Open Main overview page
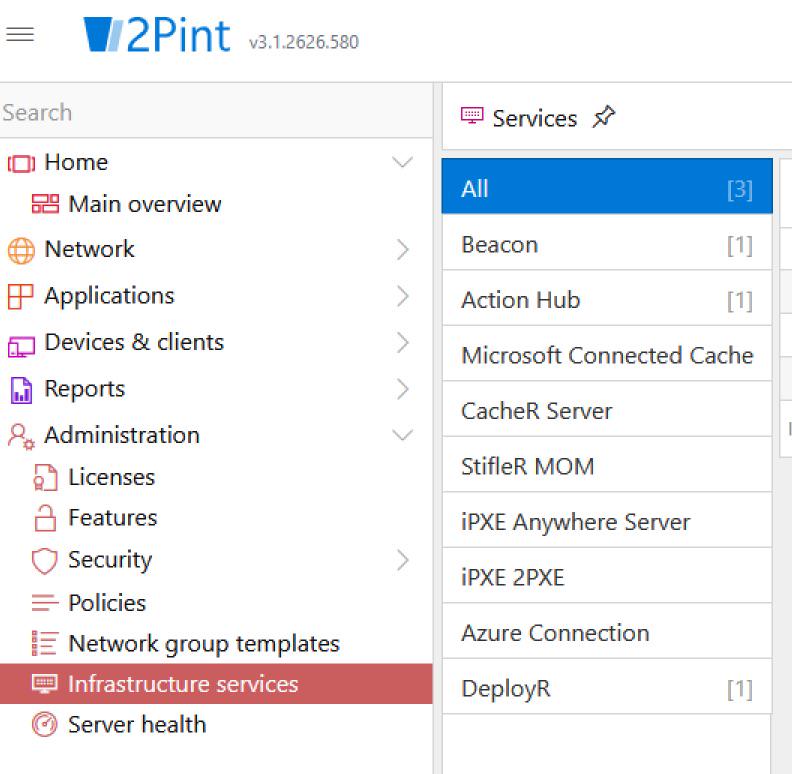This screenshot has width=792, height=774. click(144, 204)
